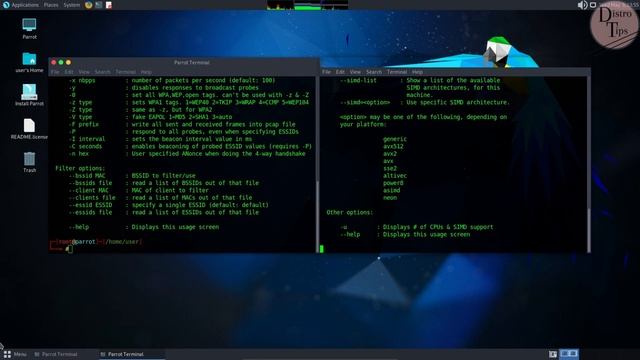Open the red notes launcher in the top panel
This screenshot has width=640, height=360.
[x=109, y=5]
